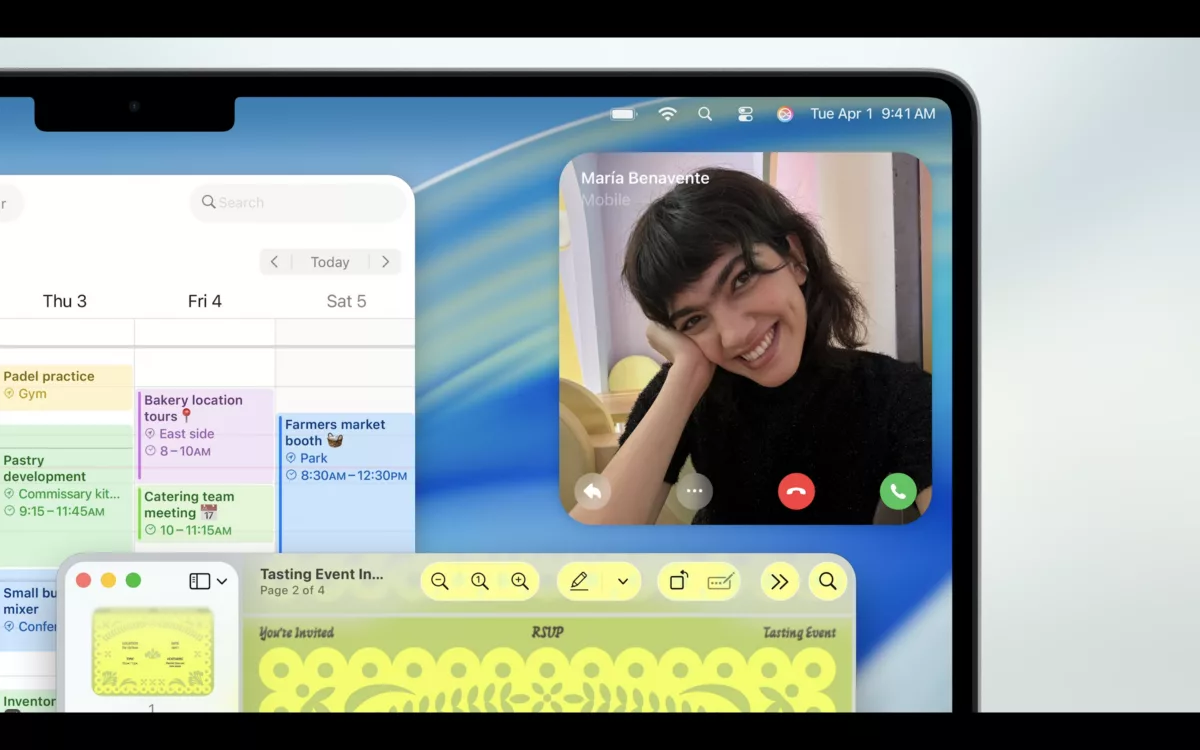The height and width of the screenshot is (750, 1200).
Task: Click Today button in Calendar
Action: (x=330, y=262)
